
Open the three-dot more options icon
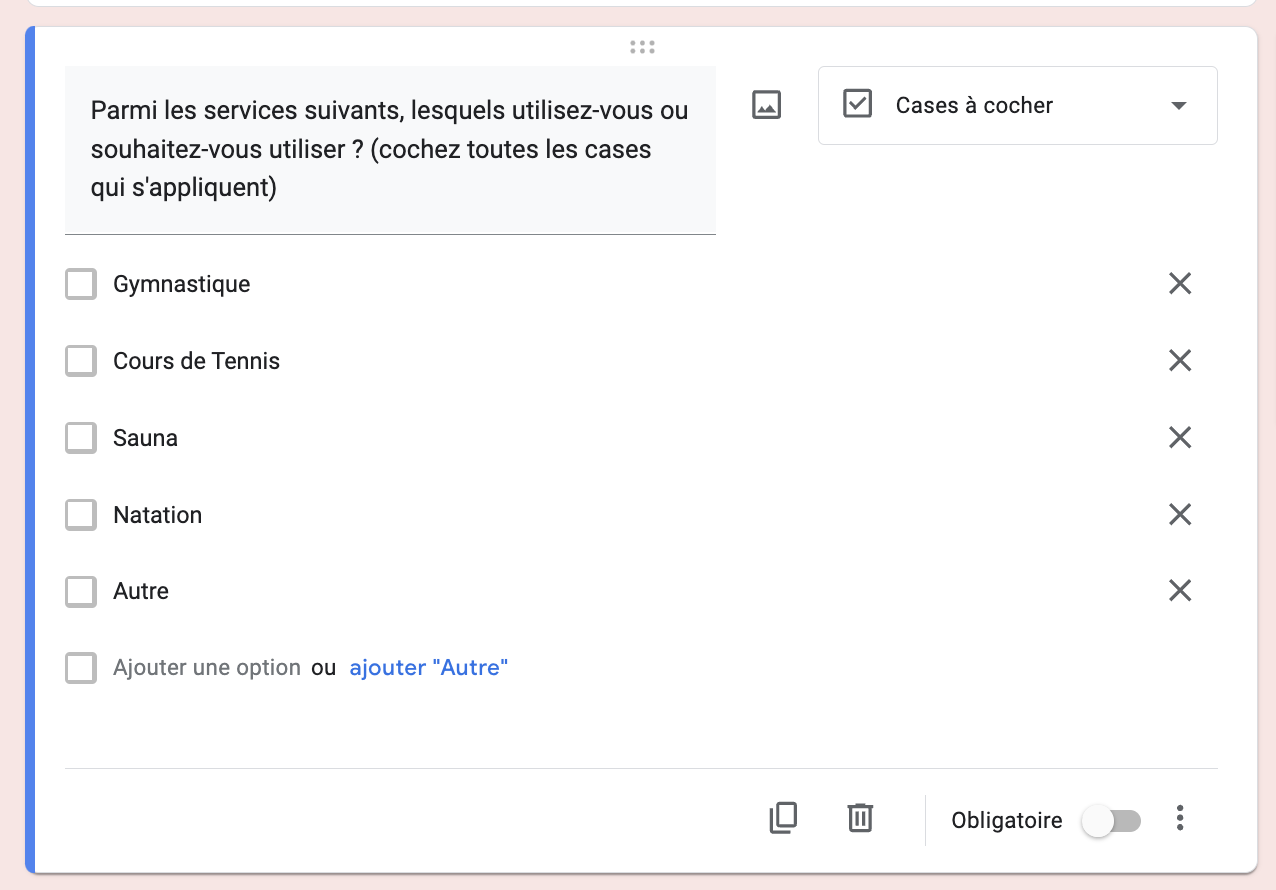click(x=1180, y=818)
